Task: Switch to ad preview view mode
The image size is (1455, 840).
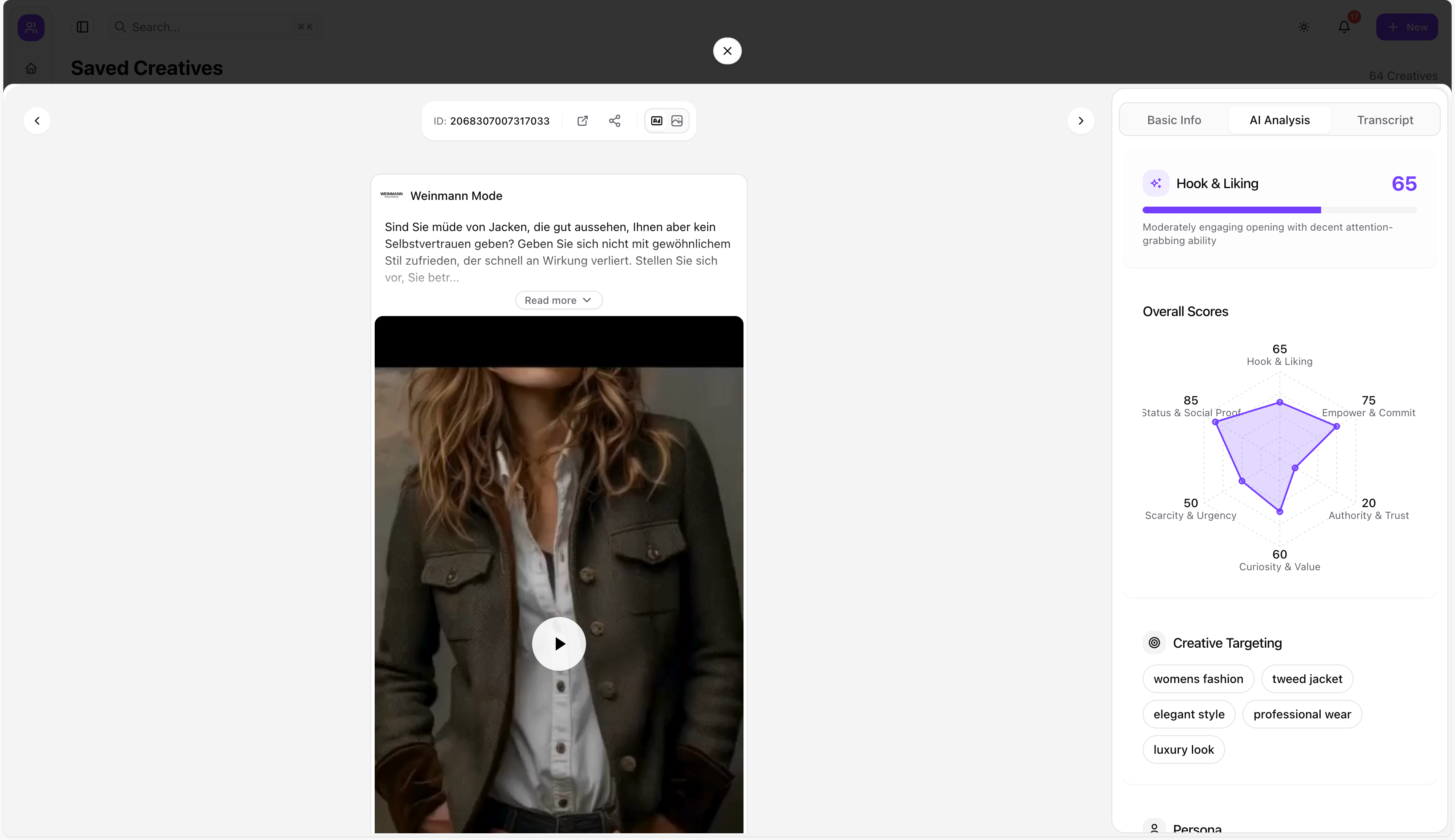Action: pyautogui.click(x=657, y=121)
